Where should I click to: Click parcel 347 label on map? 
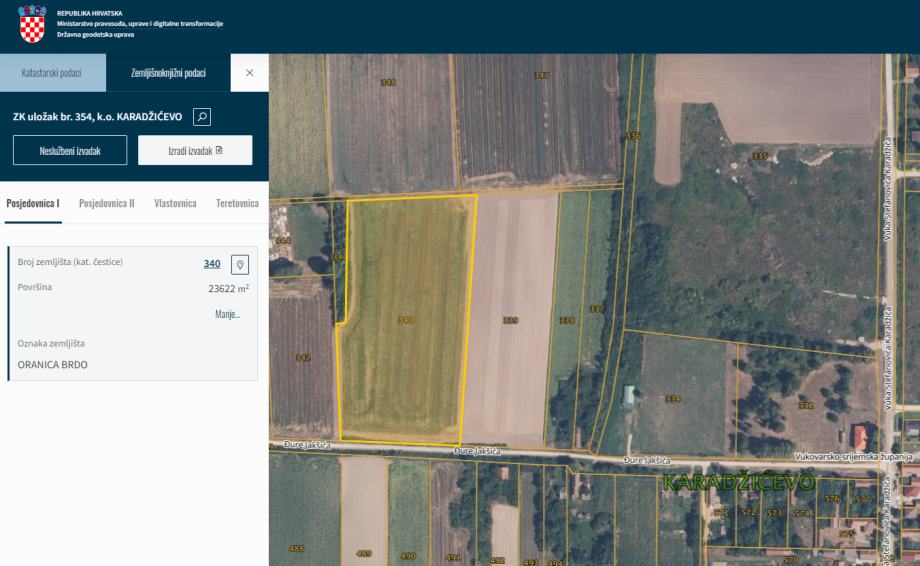click(542, 75)
